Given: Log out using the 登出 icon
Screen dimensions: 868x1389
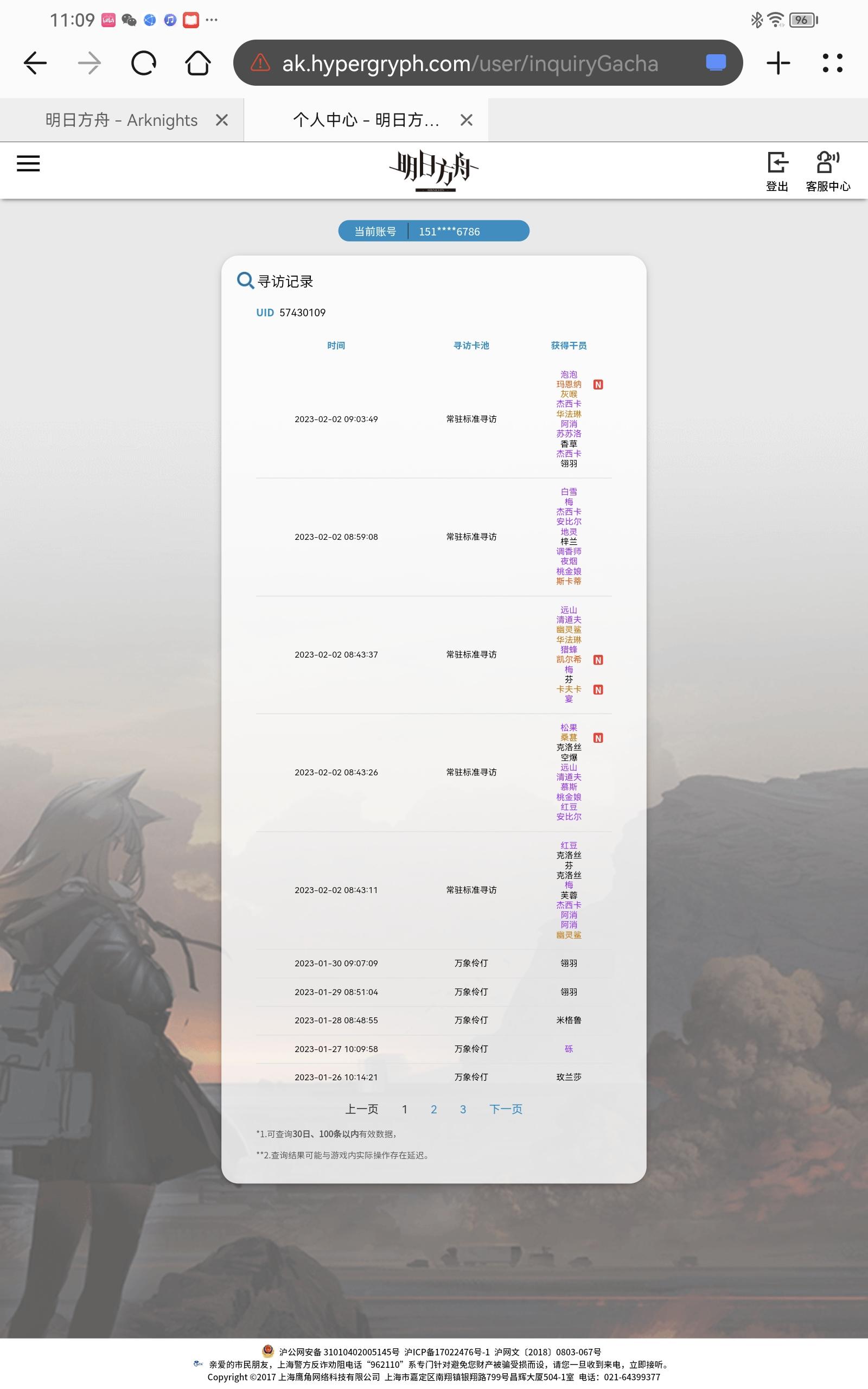Looking at the screenshot, I should [x=777, y=171].
